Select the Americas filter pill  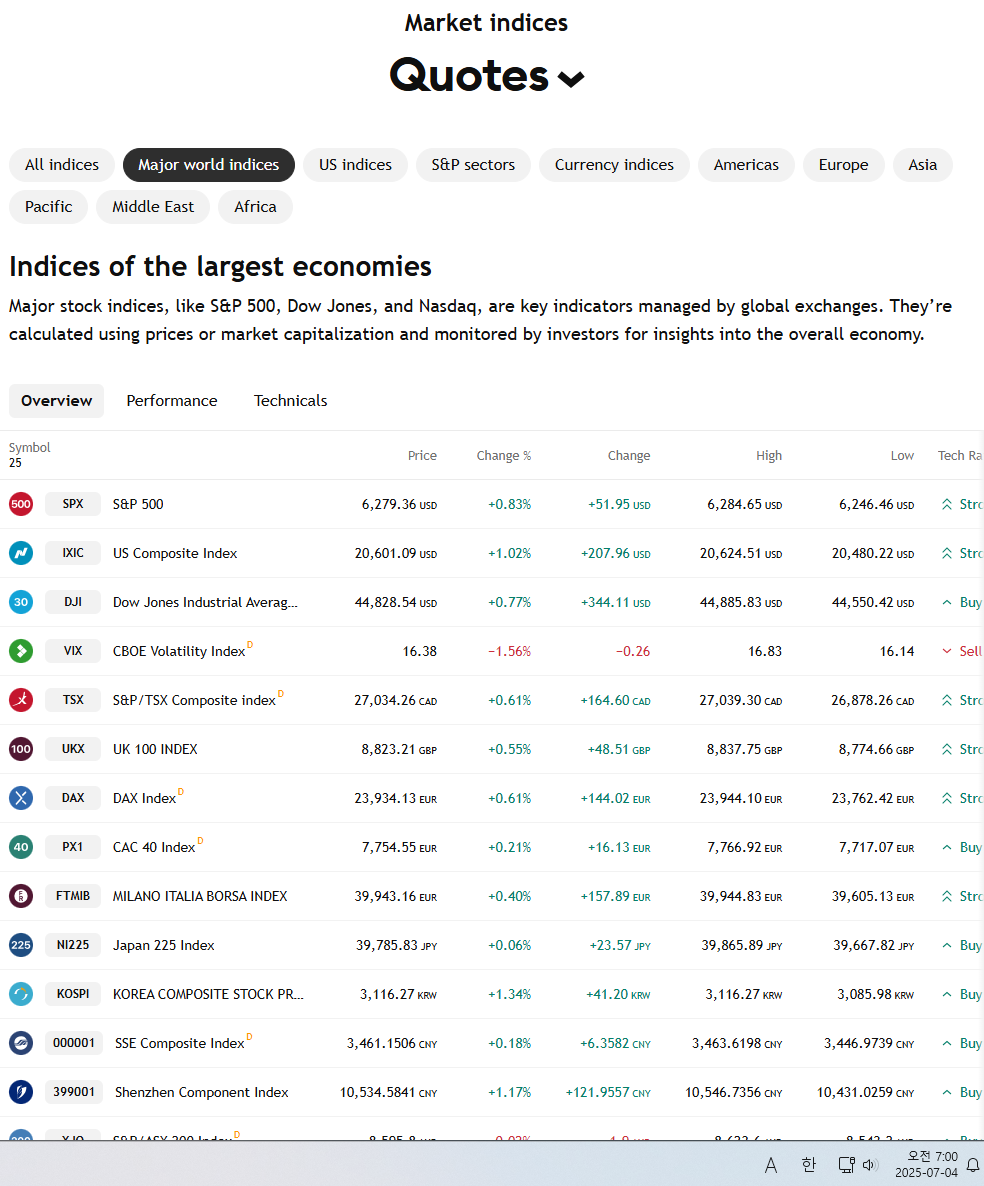[747, 165]
